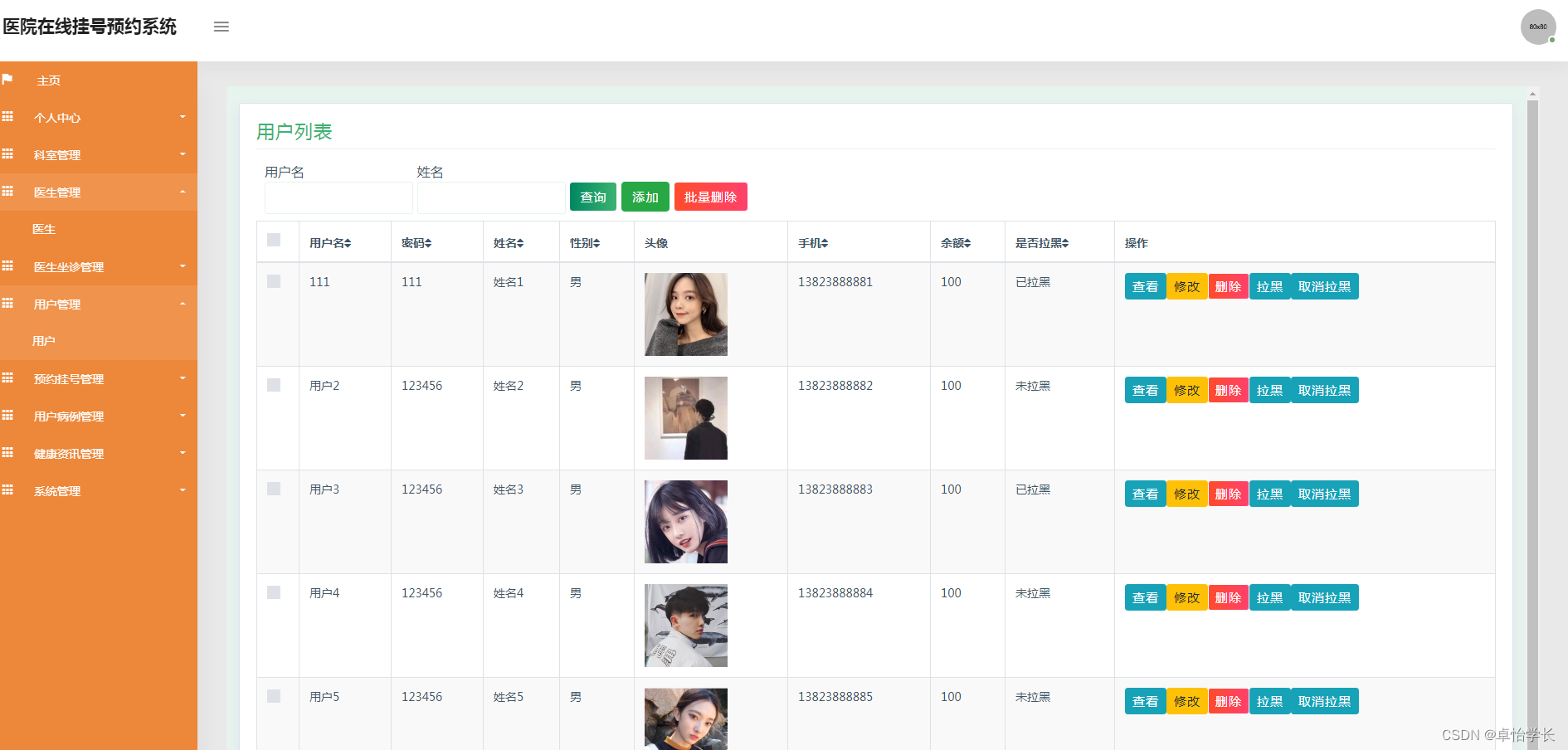This screenshot has width=1568, height=750.
Task: Check the select-all checkbox in table header
Action: coord(274,240)
